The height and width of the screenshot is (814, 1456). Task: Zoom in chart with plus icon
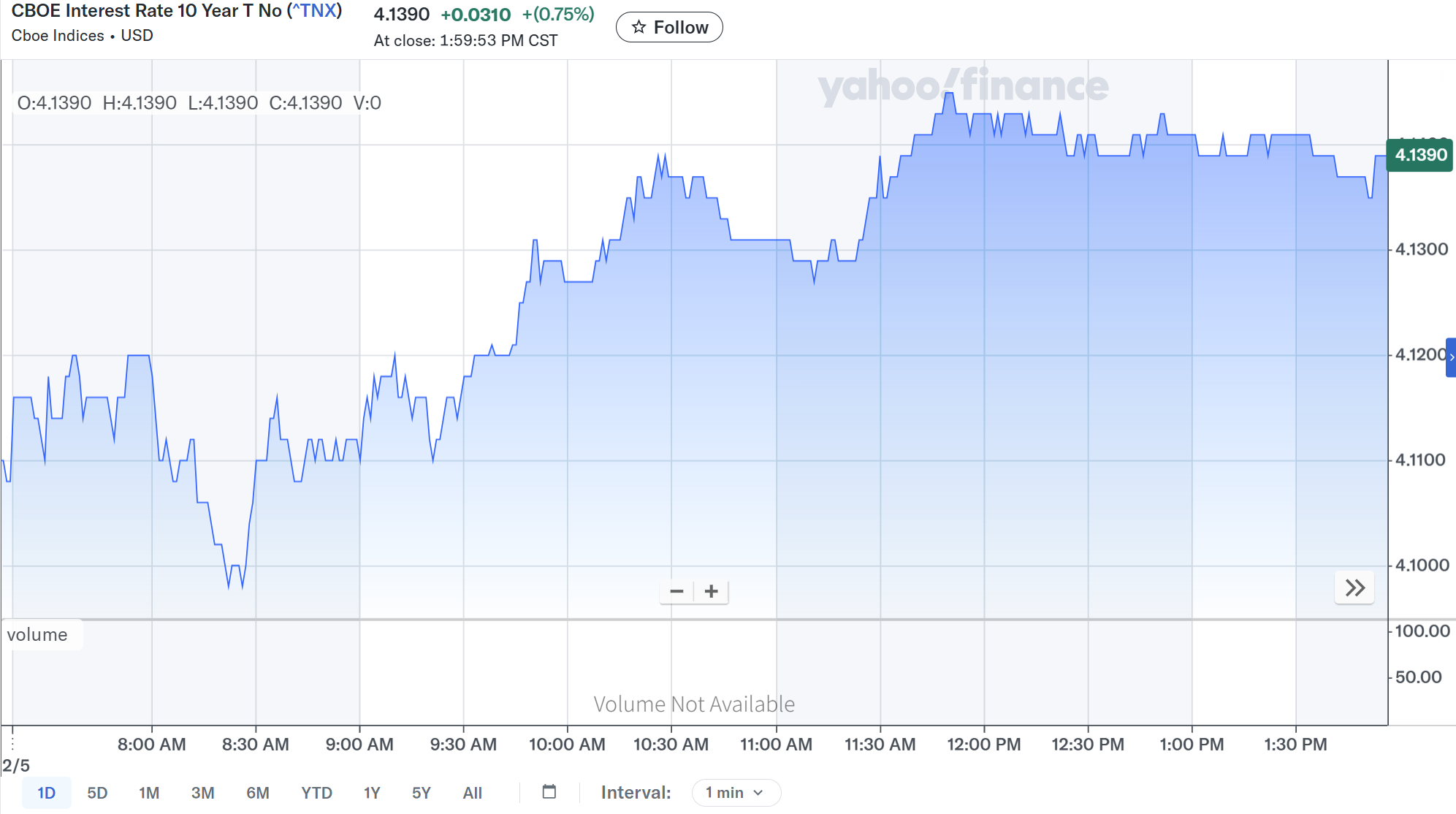click(712, 591)
